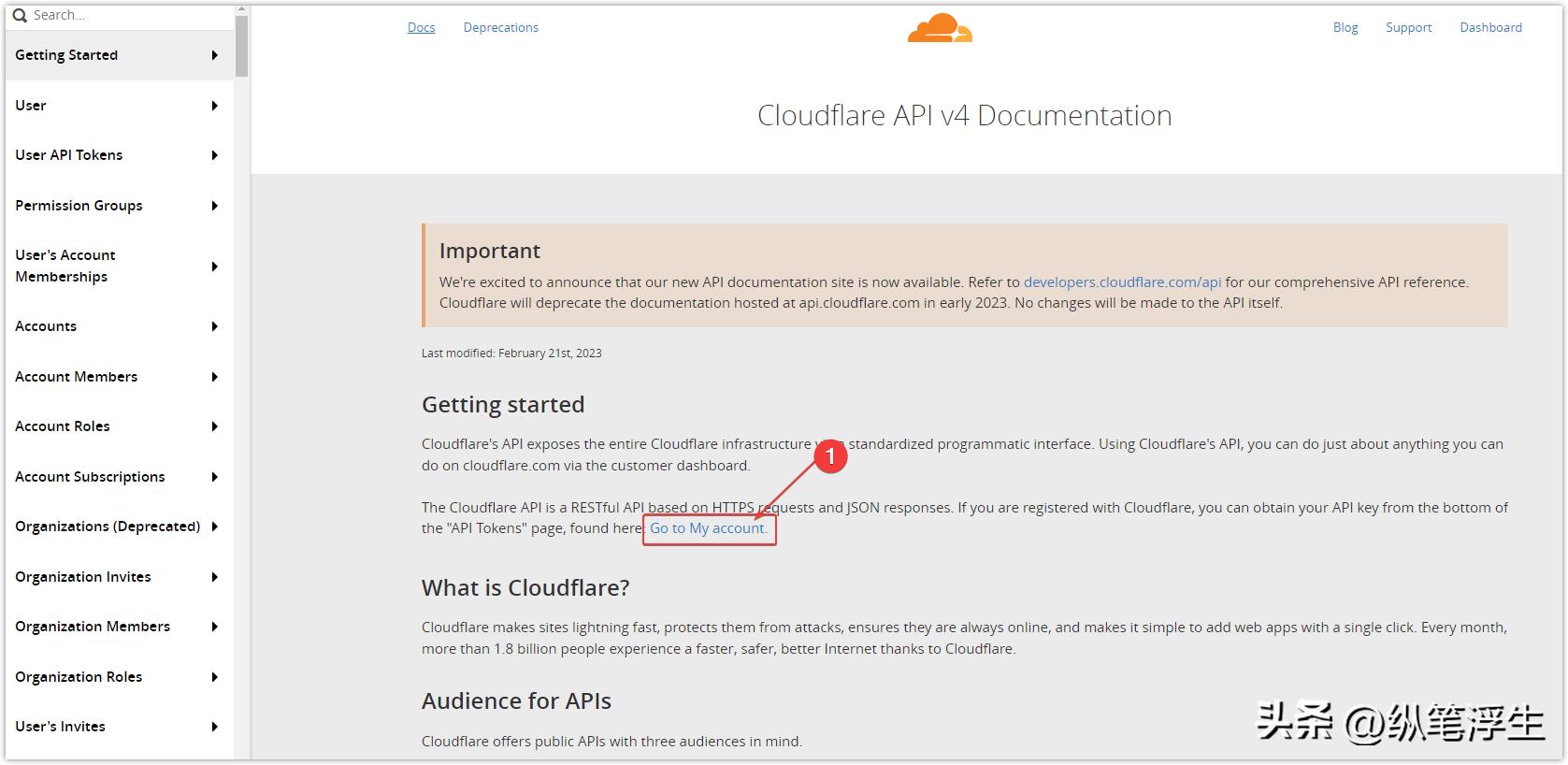Expand the Account Subscriptions arrow
The image size is (1568, 765).
pos(215,477)
